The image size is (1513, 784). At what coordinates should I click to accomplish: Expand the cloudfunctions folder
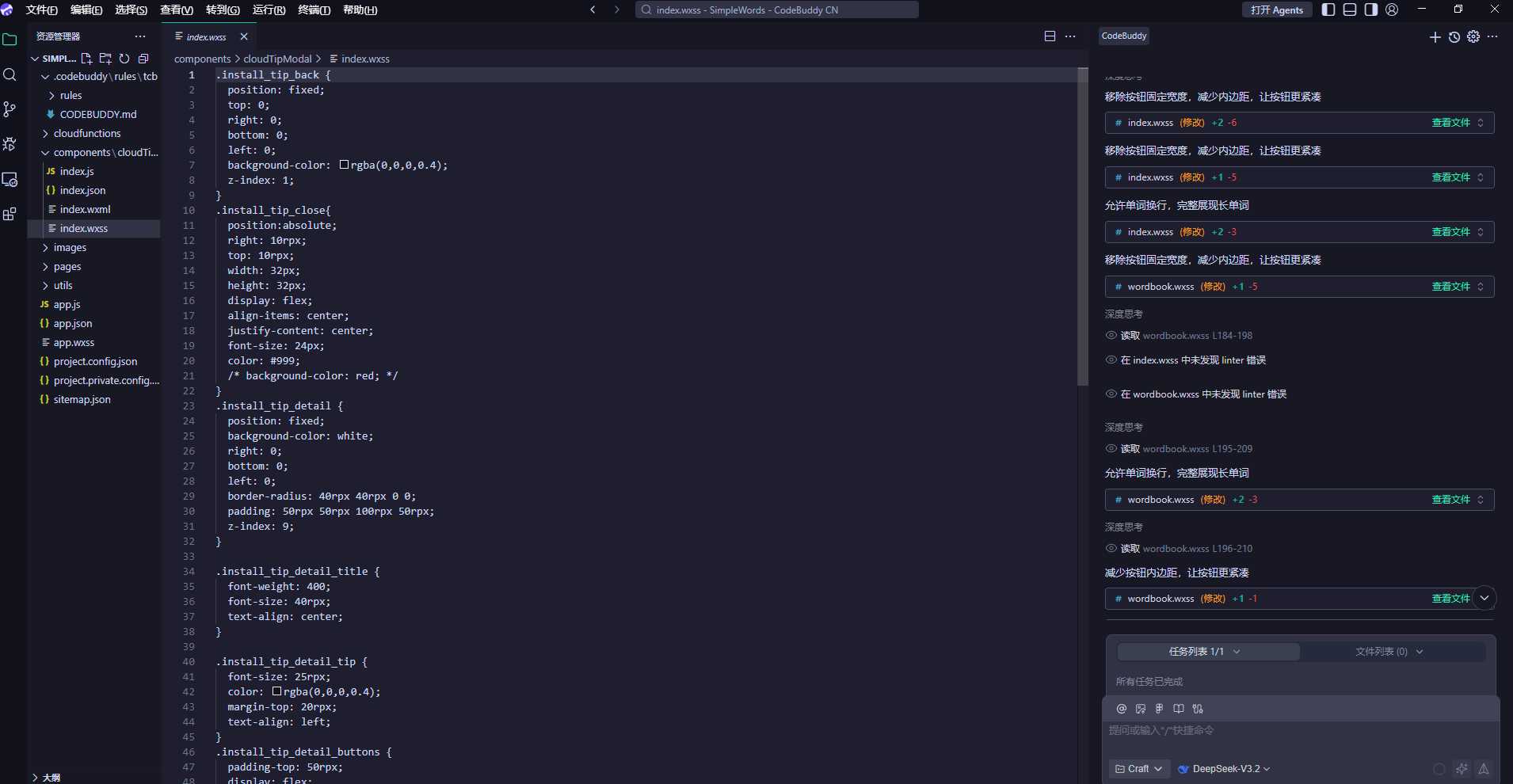click(87, 133)
